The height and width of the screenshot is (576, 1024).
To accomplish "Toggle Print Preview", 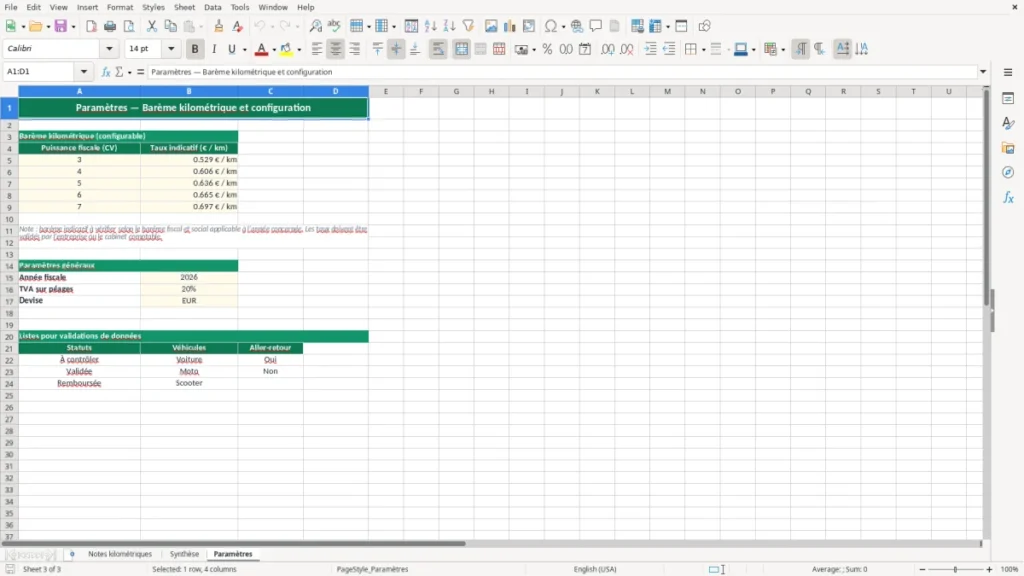I will pos(129,26).
